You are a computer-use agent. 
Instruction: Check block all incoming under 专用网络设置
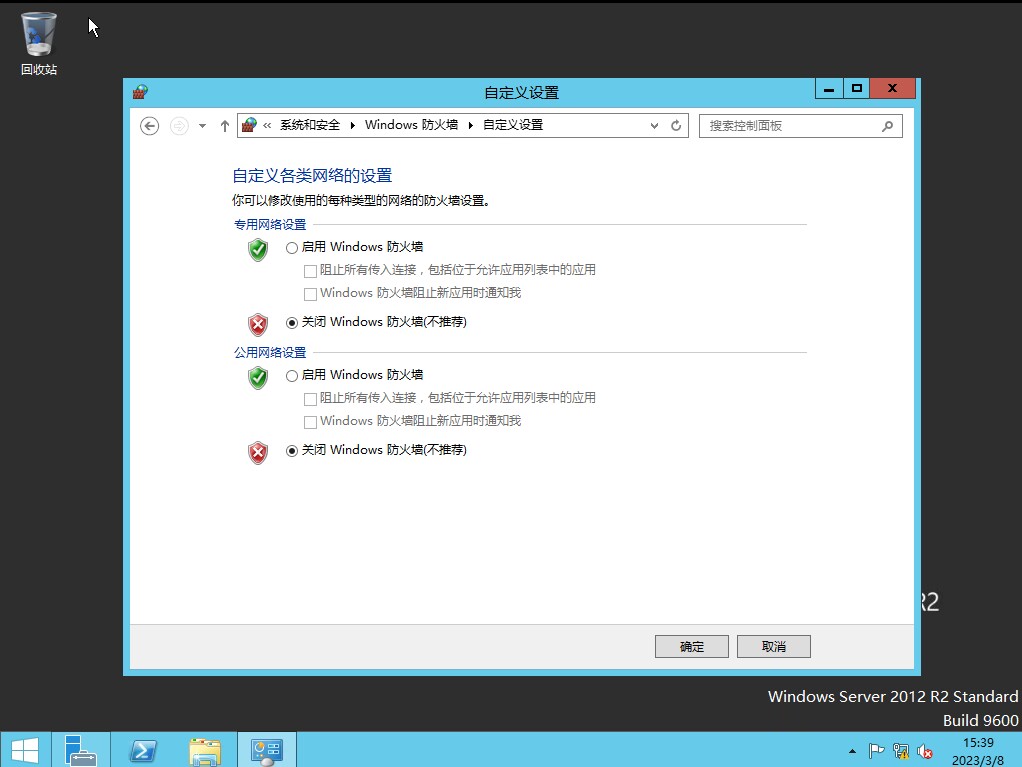310,270
